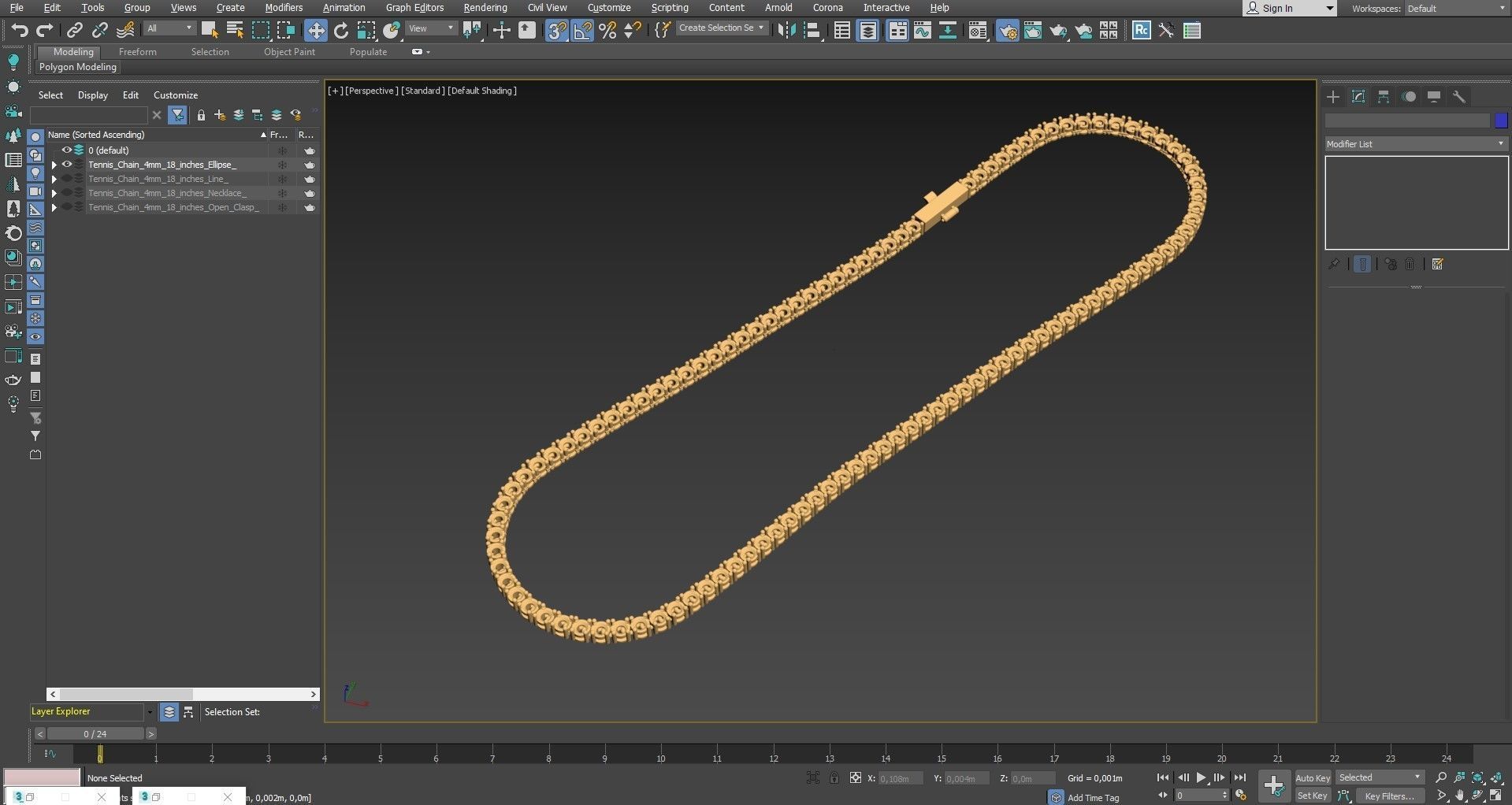The image size is (1512, 805).
Task: Select the Mirror tool icon
Action: coord(786,31)
